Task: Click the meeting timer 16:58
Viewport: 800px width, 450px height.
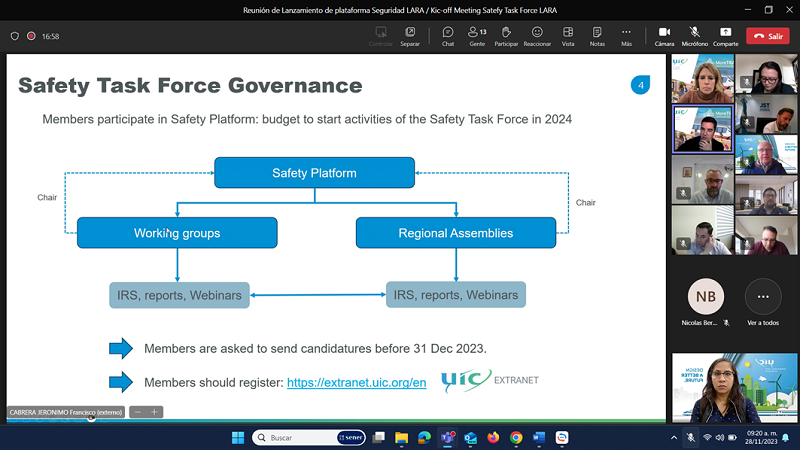Action: click(x=51, y=36)
